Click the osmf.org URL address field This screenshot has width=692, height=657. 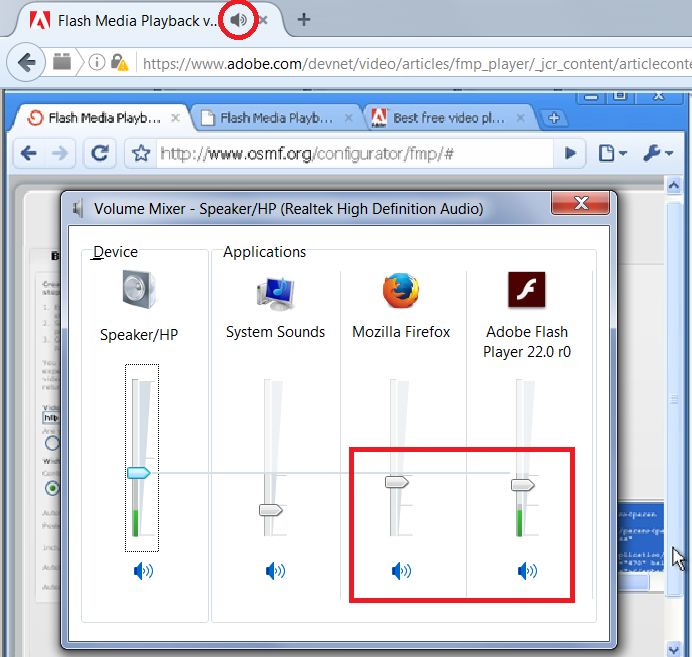coord(340,153)
